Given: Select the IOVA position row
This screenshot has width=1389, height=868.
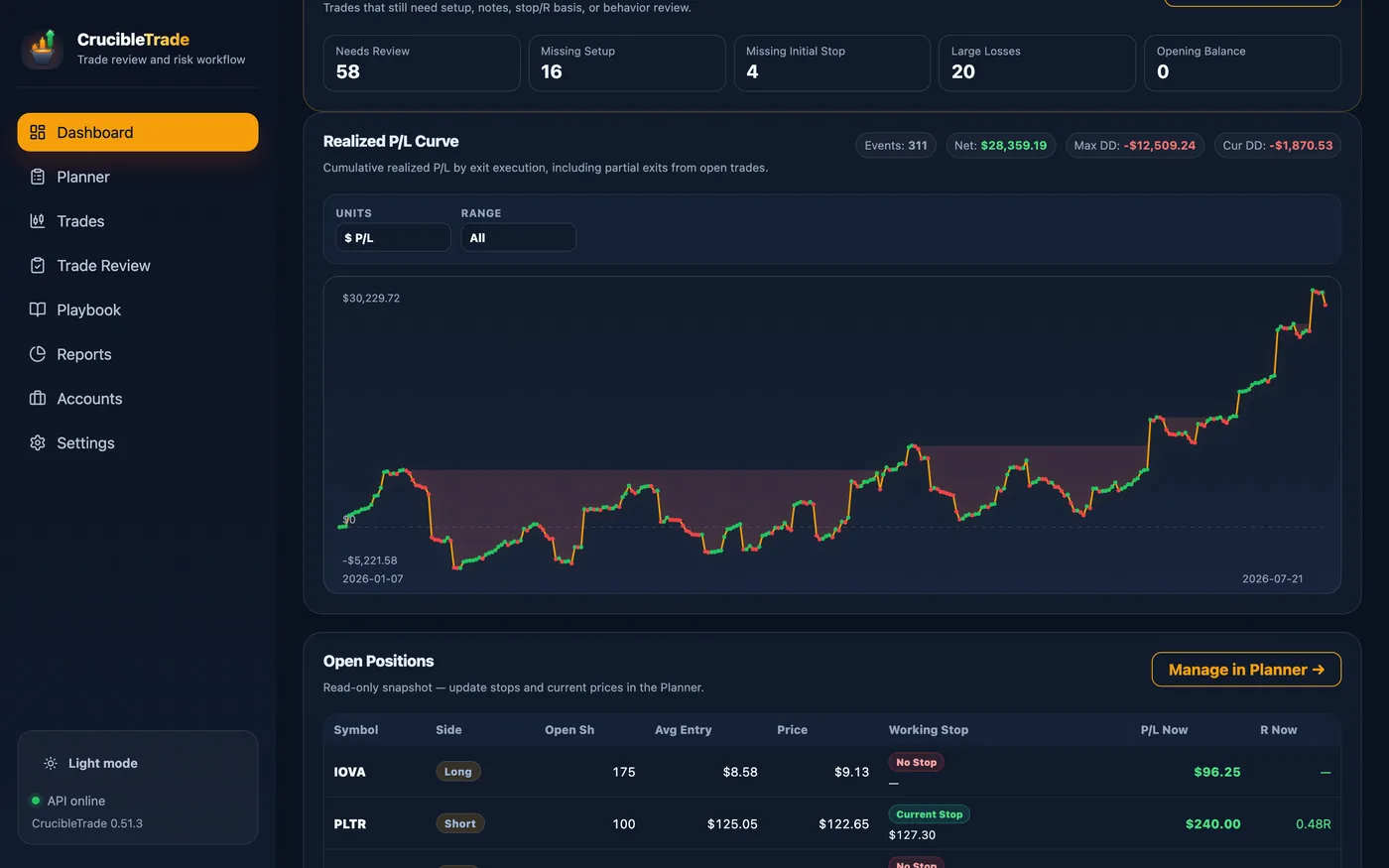Looking at the screenshot, I should click(x=831, y=772).
